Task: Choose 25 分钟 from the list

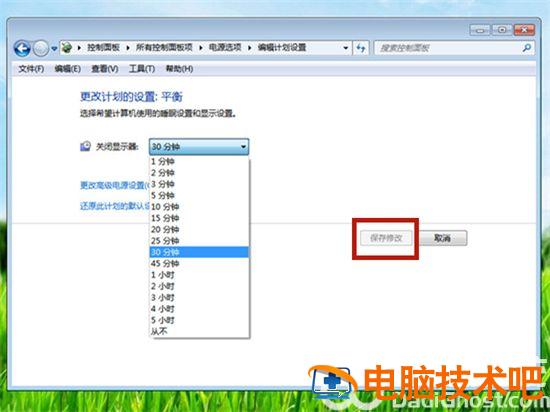Action: tap(199, 241)
